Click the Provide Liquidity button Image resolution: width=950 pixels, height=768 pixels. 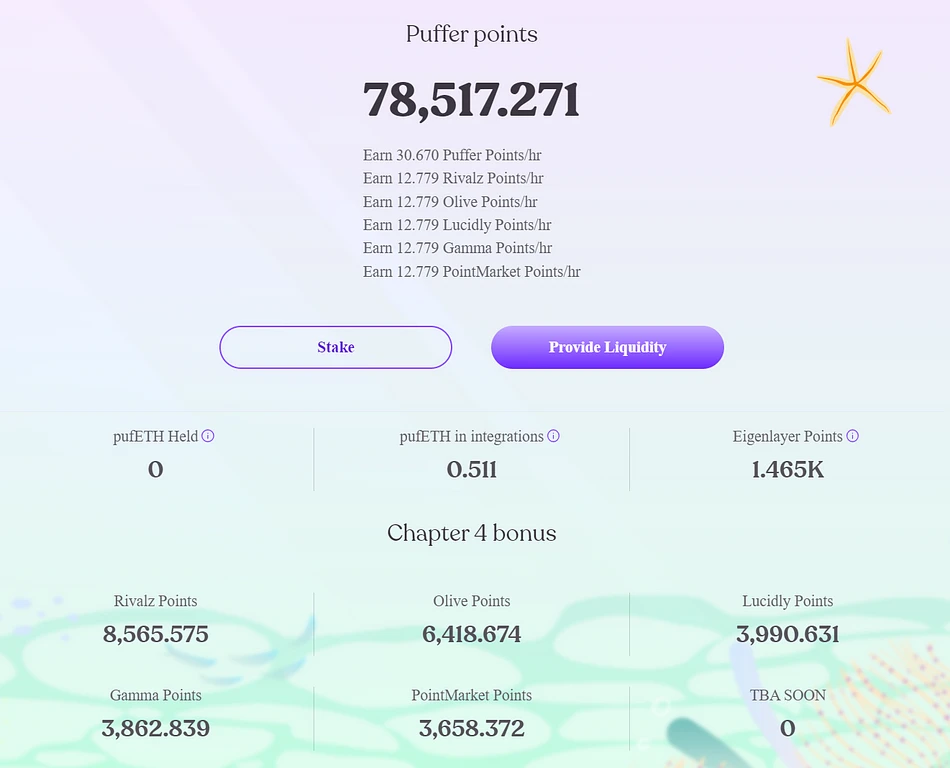[607, 347]
